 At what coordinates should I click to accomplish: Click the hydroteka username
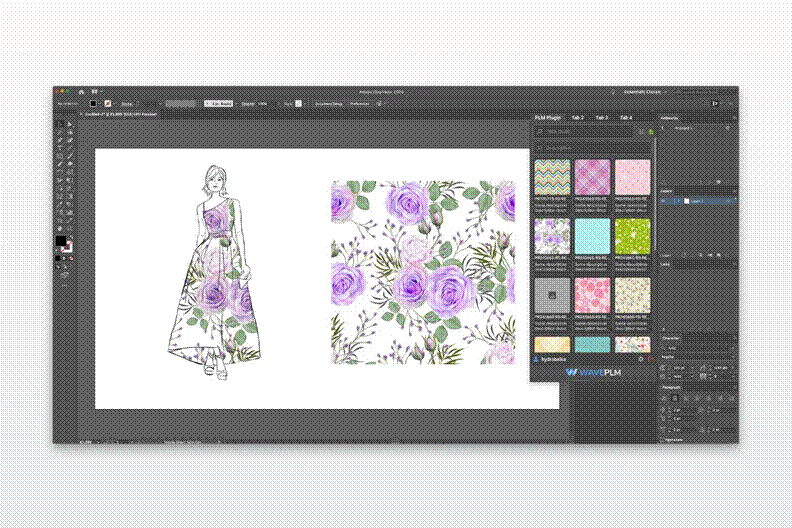click(553, 359)
